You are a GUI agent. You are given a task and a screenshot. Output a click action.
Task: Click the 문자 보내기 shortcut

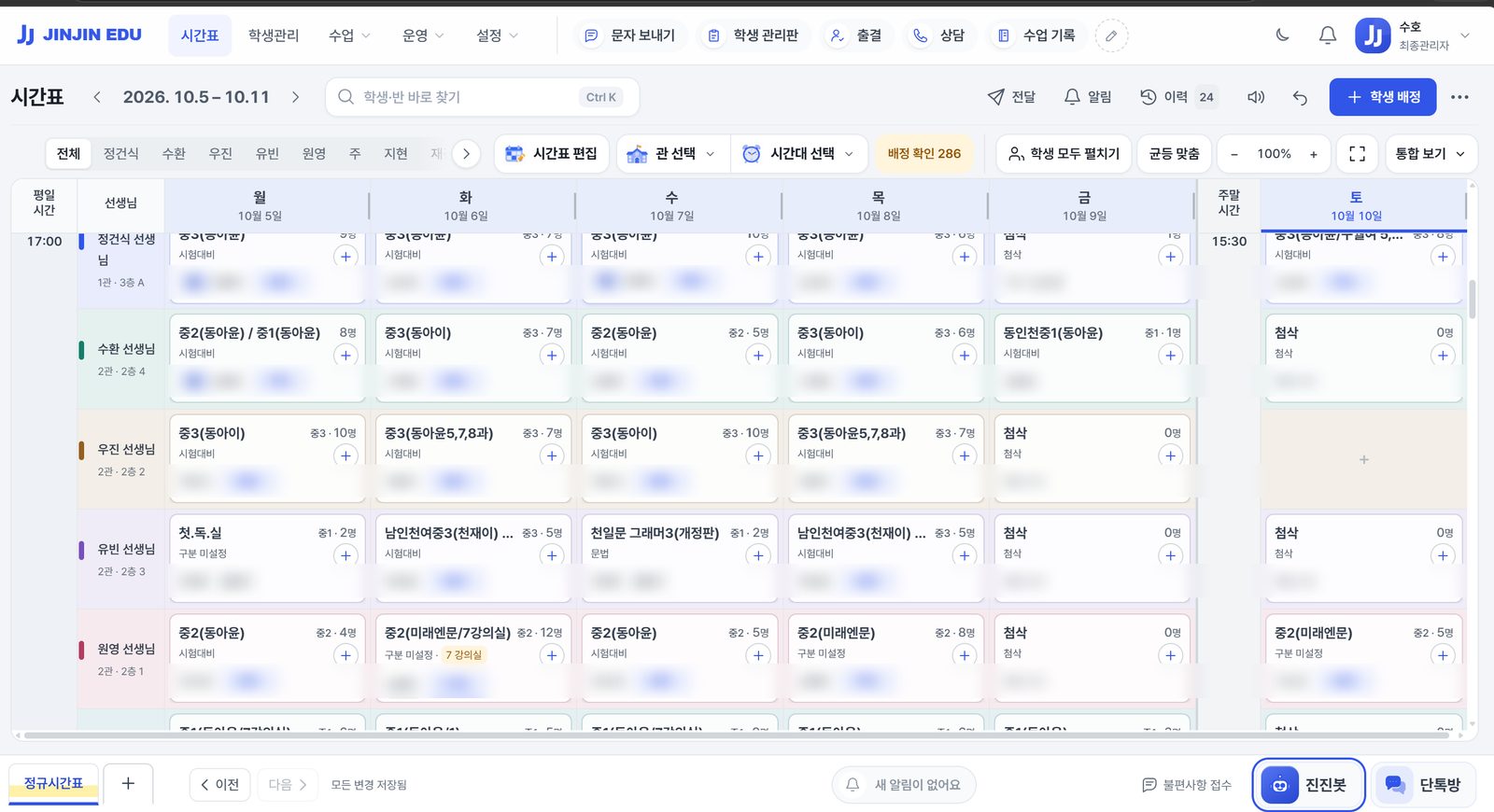tap(630, 35)
